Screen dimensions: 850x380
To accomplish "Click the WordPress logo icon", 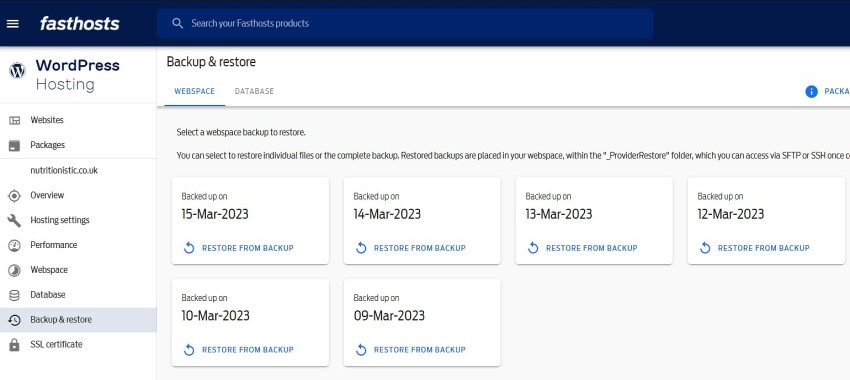I will 17,70.
